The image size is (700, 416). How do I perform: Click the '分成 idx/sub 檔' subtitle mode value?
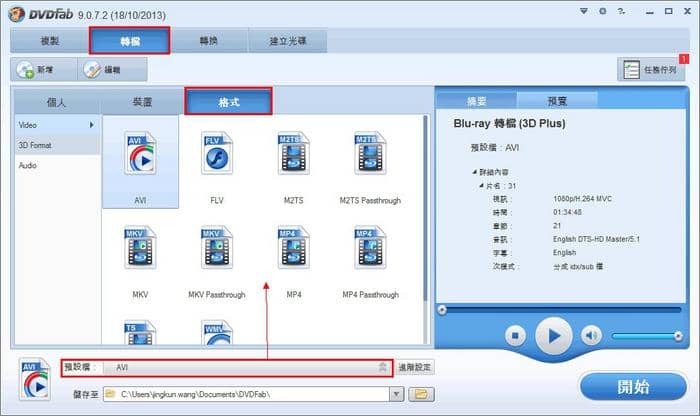[x=578, y=266]
